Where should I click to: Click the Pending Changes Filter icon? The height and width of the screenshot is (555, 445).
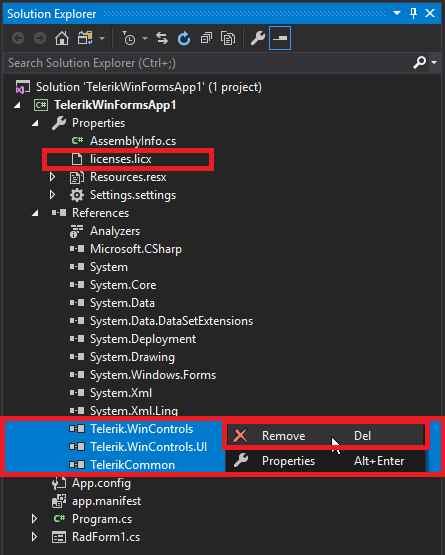point(129,38)
